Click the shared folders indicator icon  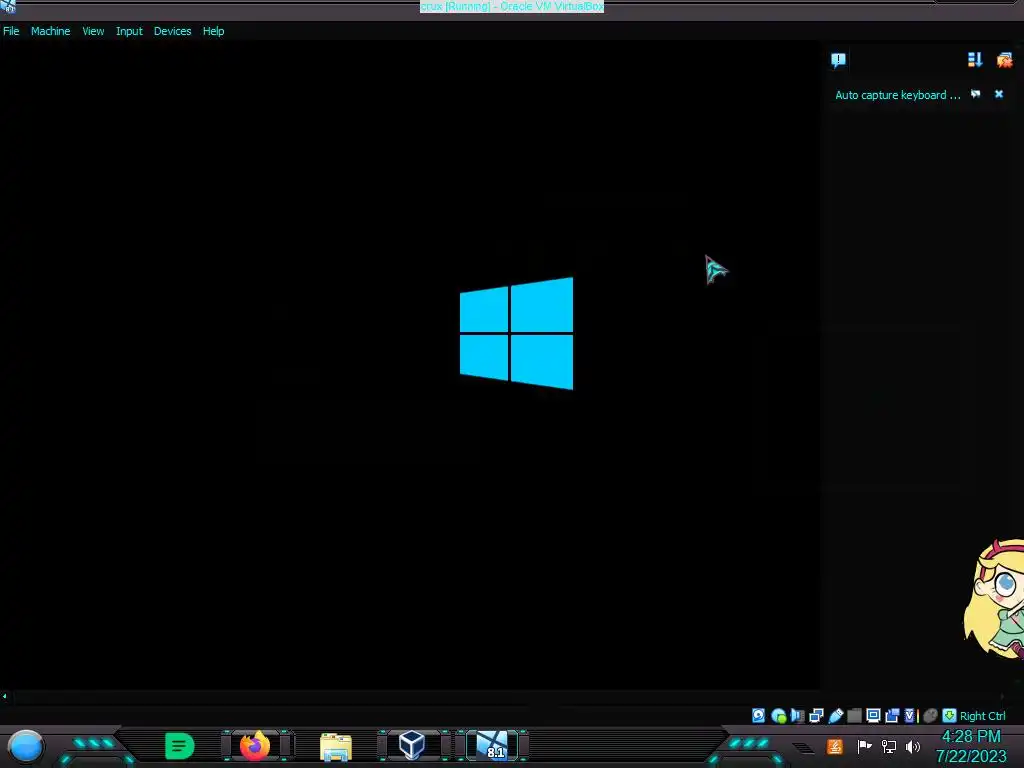click(854, 716)
